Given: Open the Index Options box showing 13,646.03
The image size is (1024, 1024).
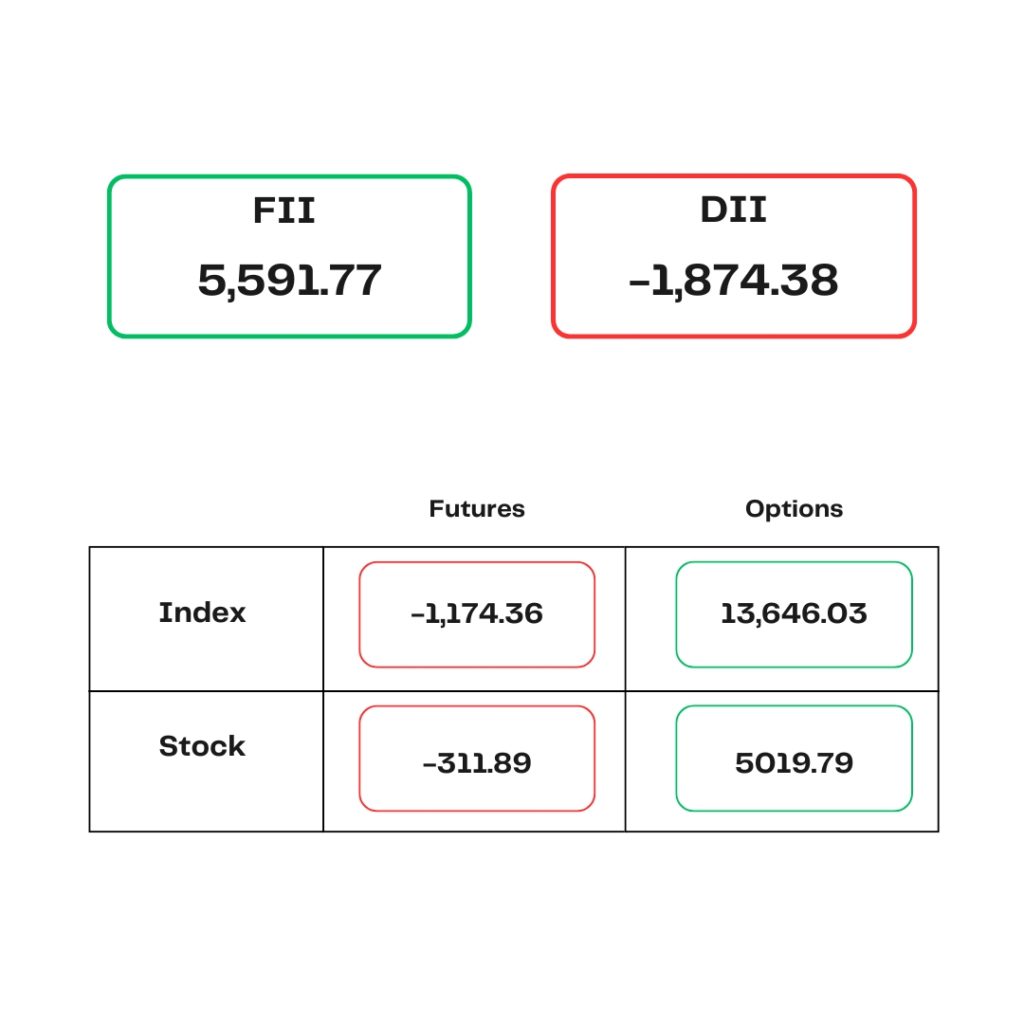Looking at the screenshot, I should click(794, 615).
